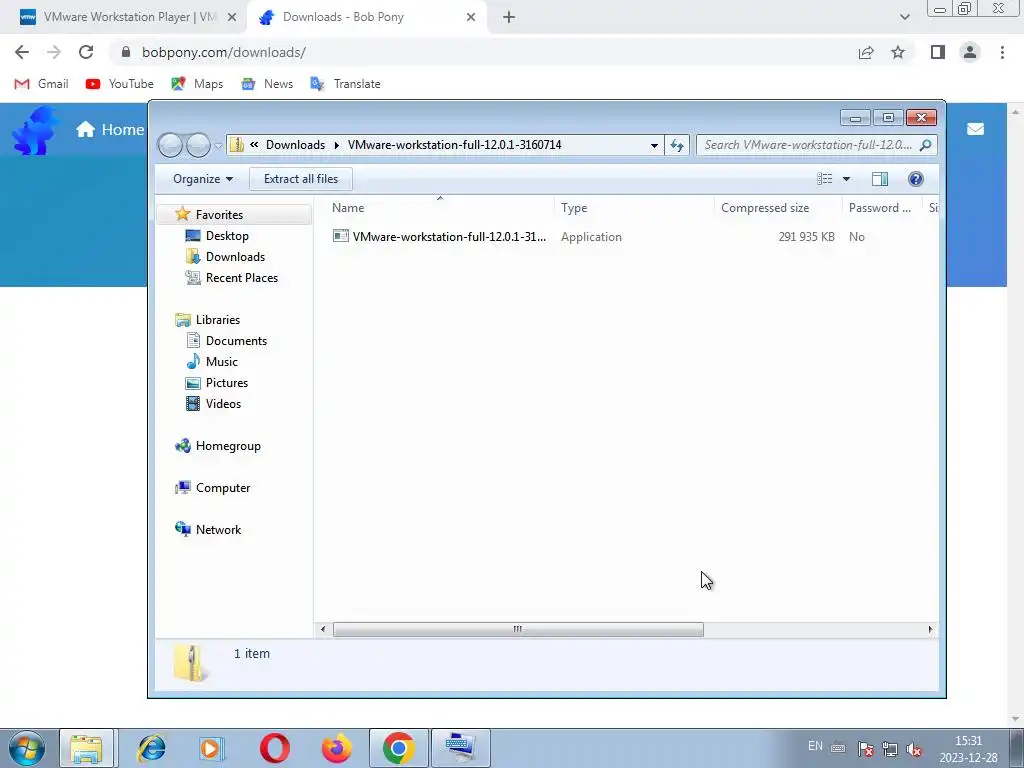The image size is (1024, 768).
Task: Launch Opera browser from the taskbar
Action: (x=274, y=748)
